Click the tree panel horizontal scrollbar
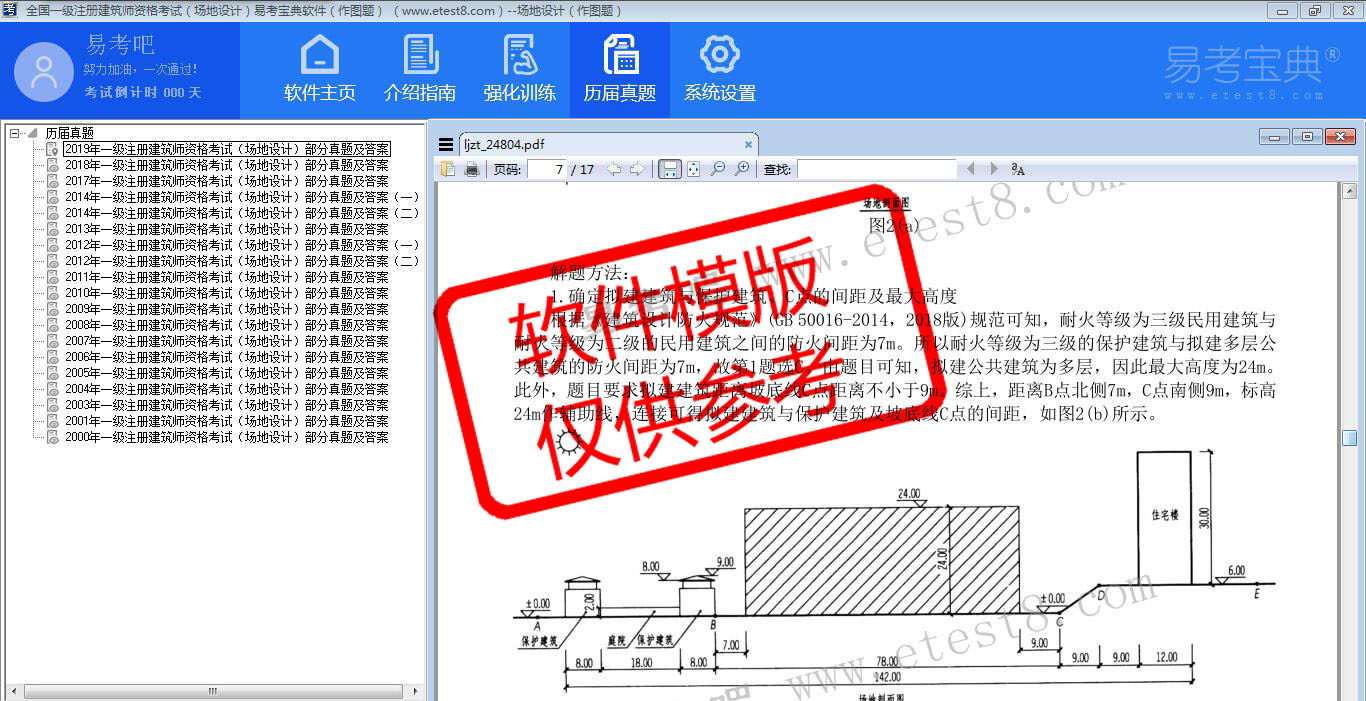The width and height of the screenshot is (1366, 701). point(212,691)
